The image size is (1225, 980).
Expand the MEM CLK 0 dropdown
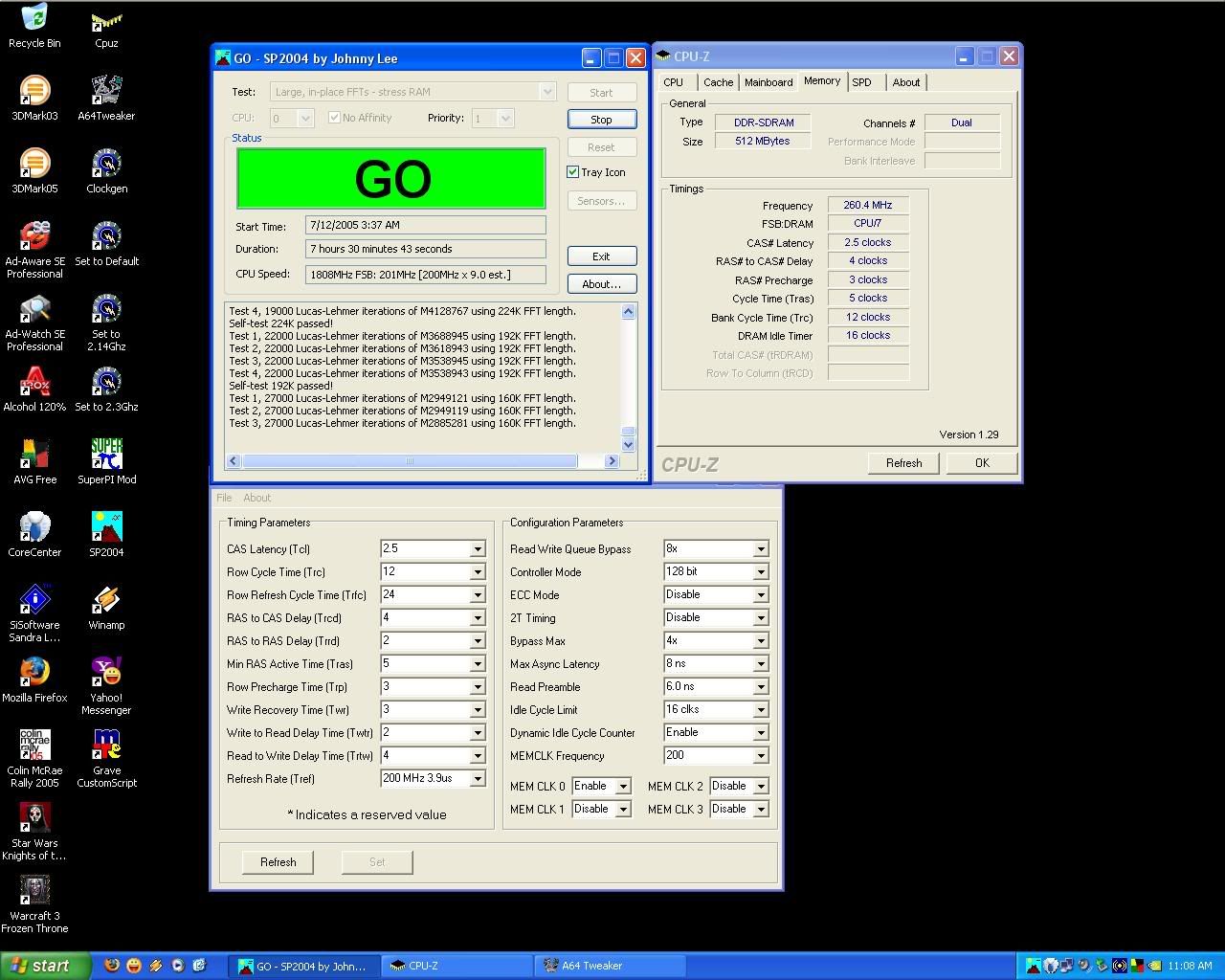tap(622, 787)
